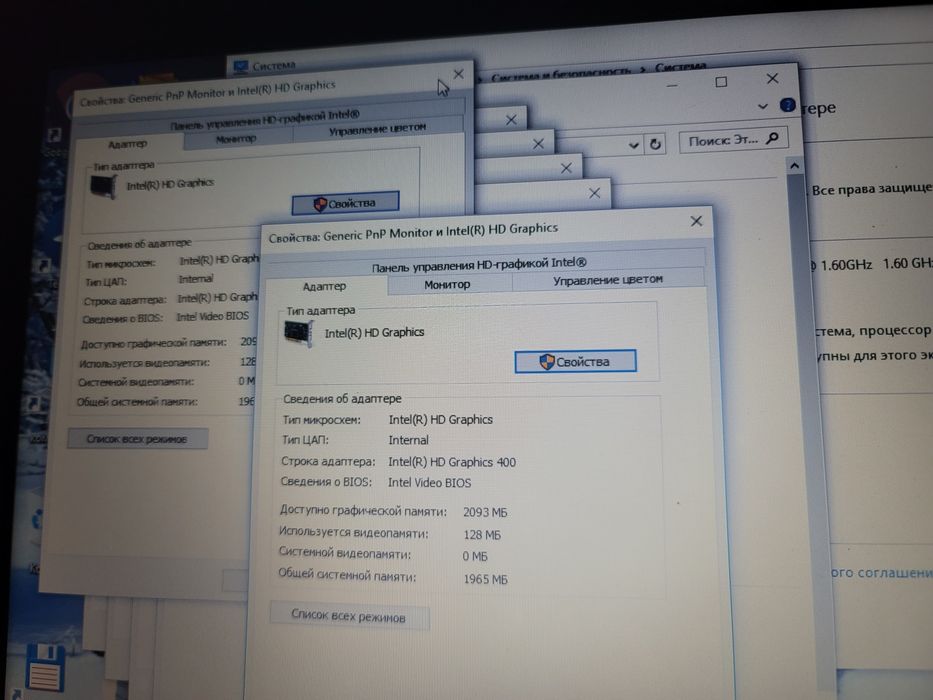Click Свойства button in back properties dialog
This screenshot has height=700, width=933.
click(345, 203)
